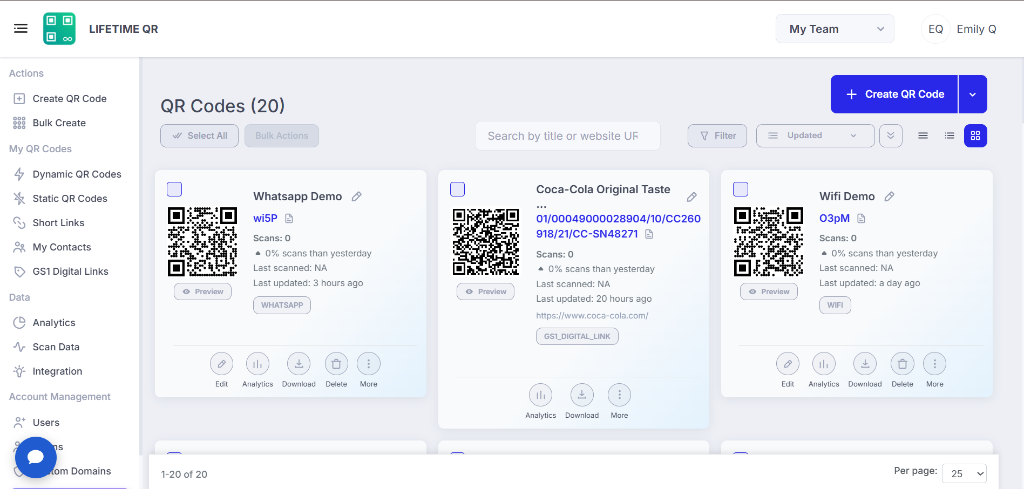Open More options on Whatsapp Demo card
This screenshot has width=1024, height=489.
coord(368,364)
